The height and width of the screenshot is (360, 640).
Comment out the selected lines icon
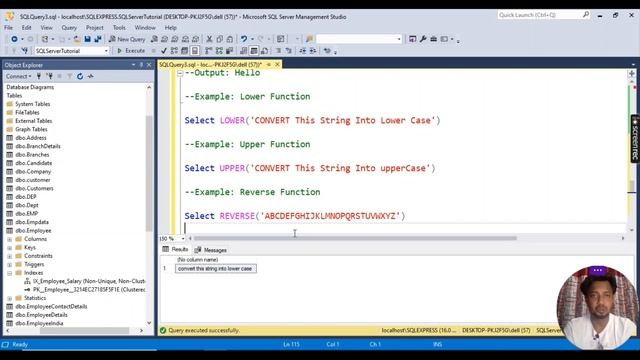[278, 51]
